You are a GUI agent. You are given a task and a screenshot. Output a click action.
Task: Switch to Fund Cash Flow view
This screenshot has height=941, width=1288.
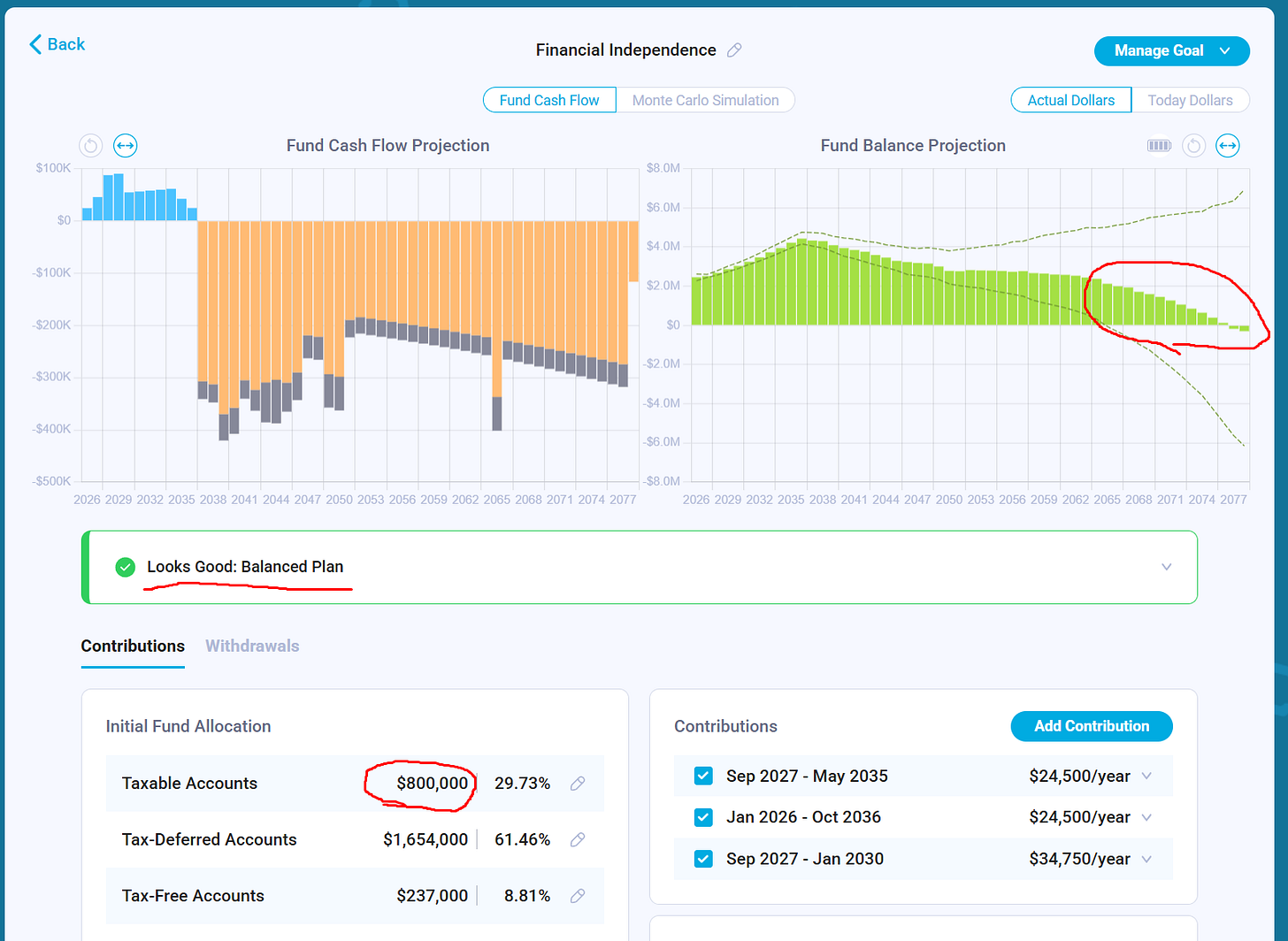point(549,100)
